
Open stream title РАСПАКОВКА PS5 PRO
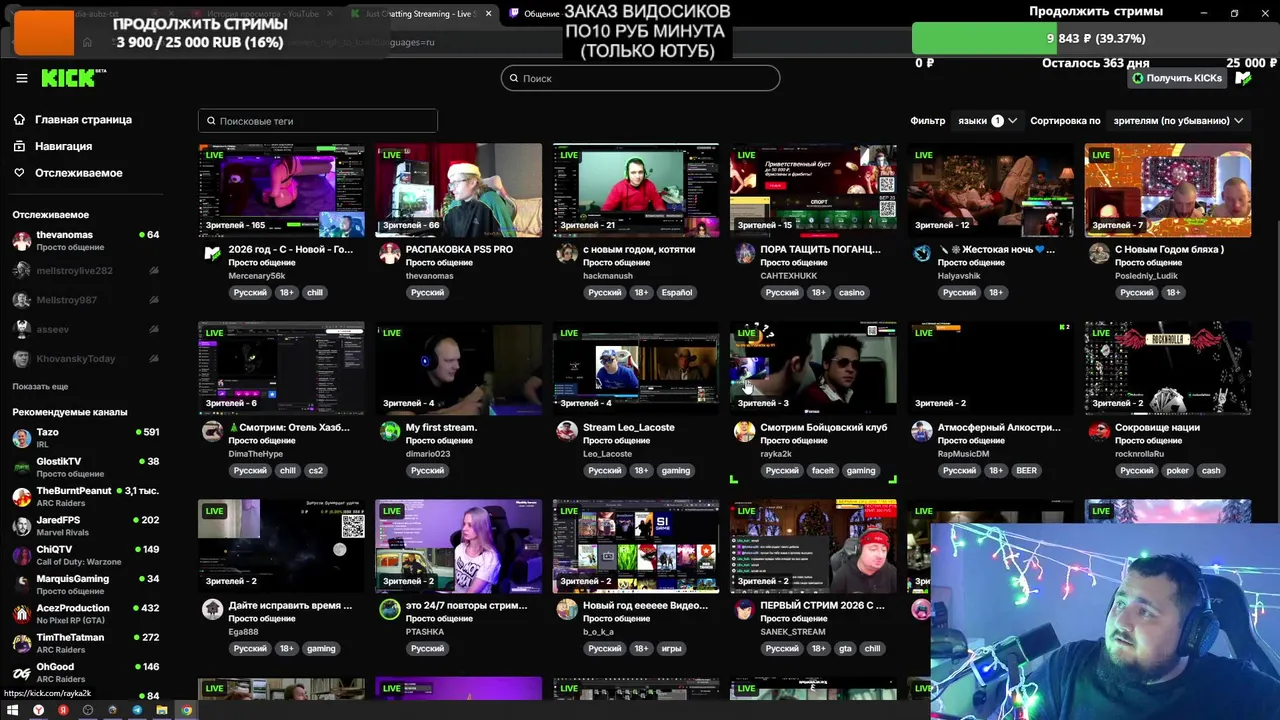coord(459,249)
